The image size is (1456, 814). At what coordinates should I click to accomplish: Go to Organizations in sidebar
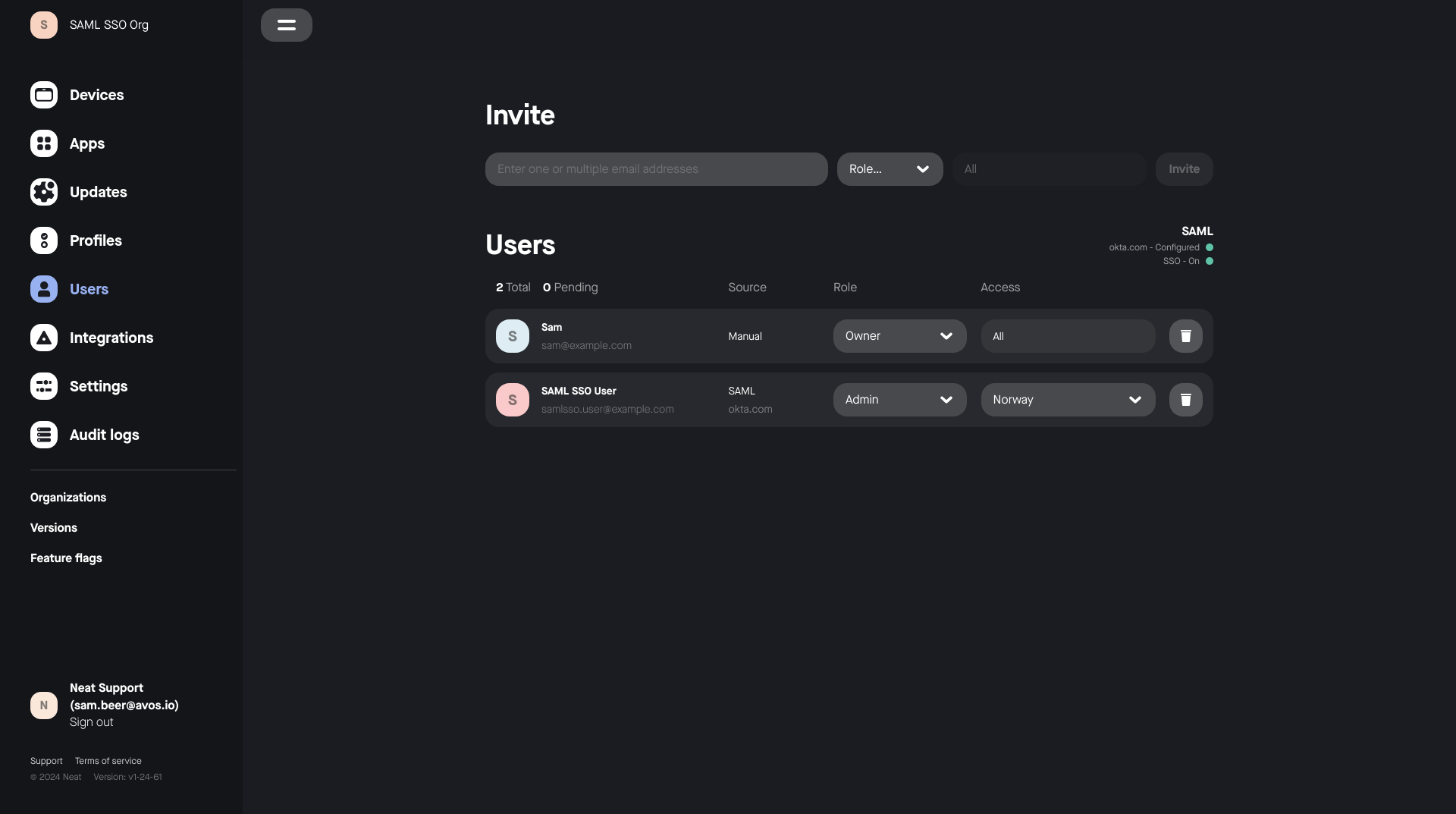(x=68, y=498)
